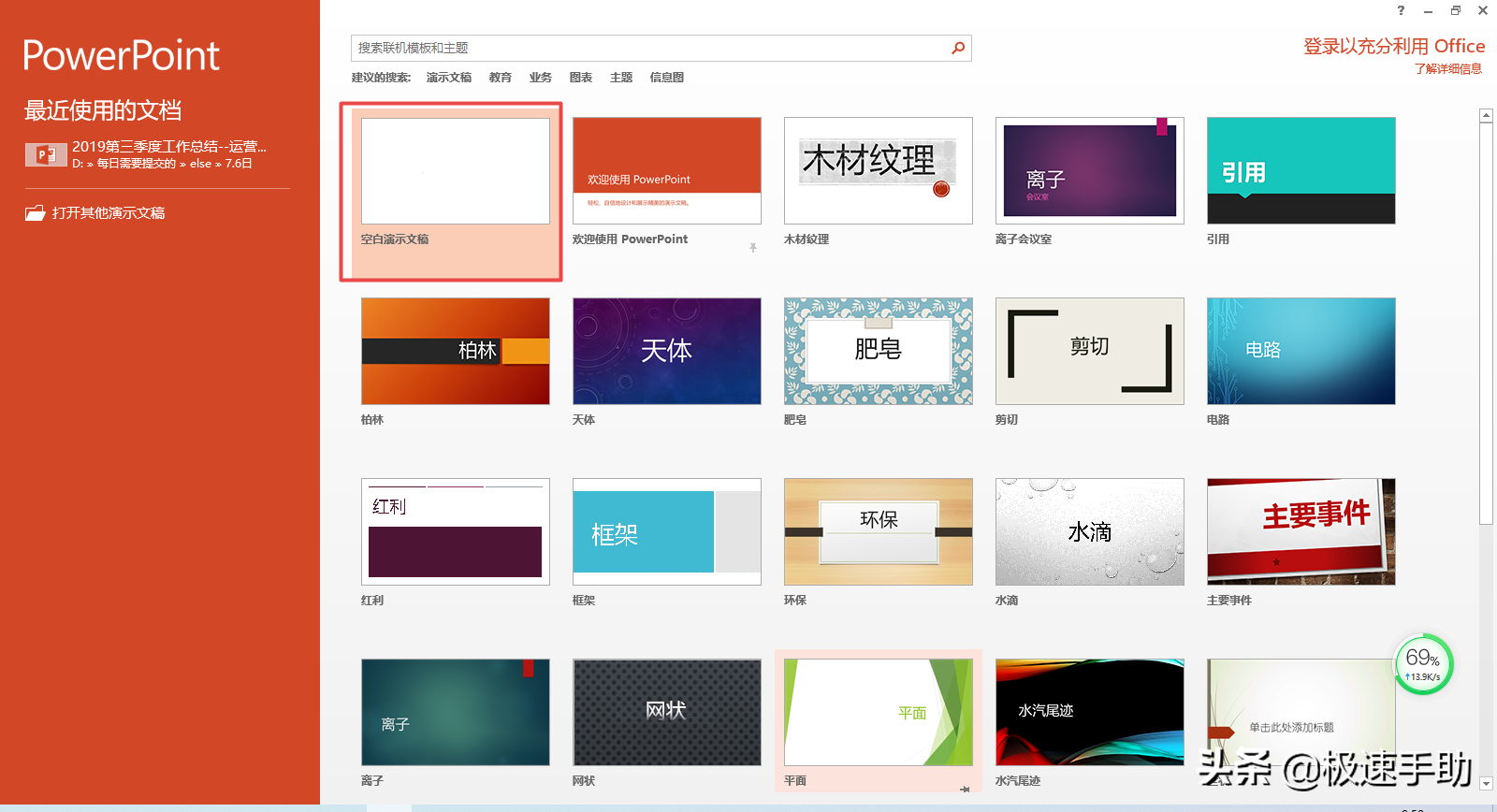Click the 主要事件 caption text
Image resolution: width=1497 pixels, height=812 pixels.
tap(1229, 601)
